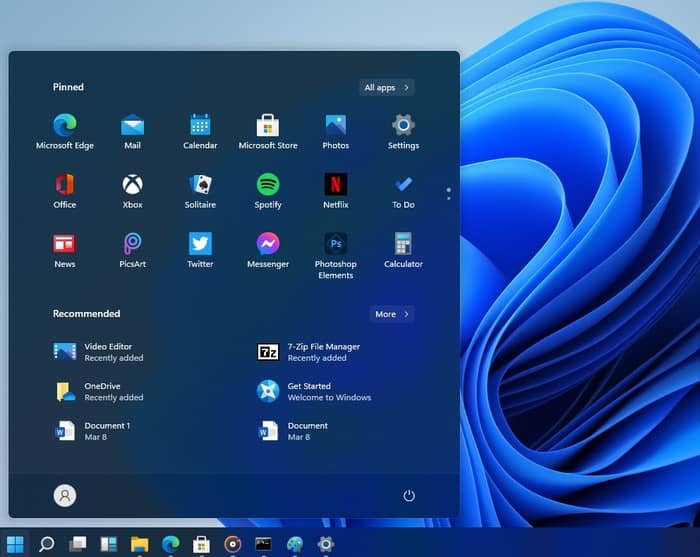Open the user account profile menu
The image size is (700, 557).
tap(65, 496)
